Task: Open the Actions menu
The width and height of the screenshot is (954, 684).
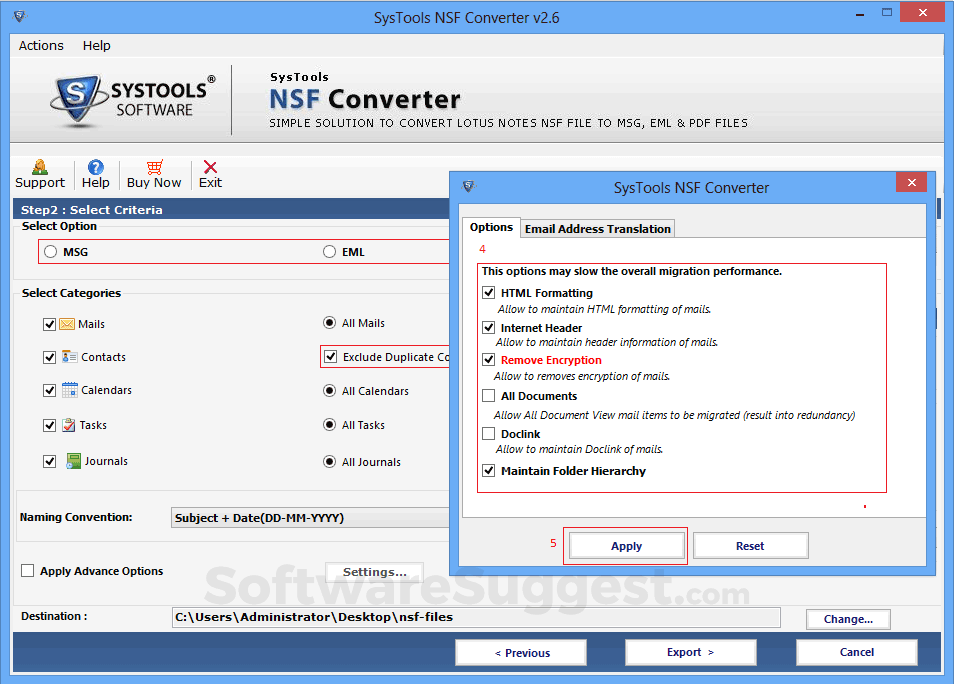Action: point(41,46)
